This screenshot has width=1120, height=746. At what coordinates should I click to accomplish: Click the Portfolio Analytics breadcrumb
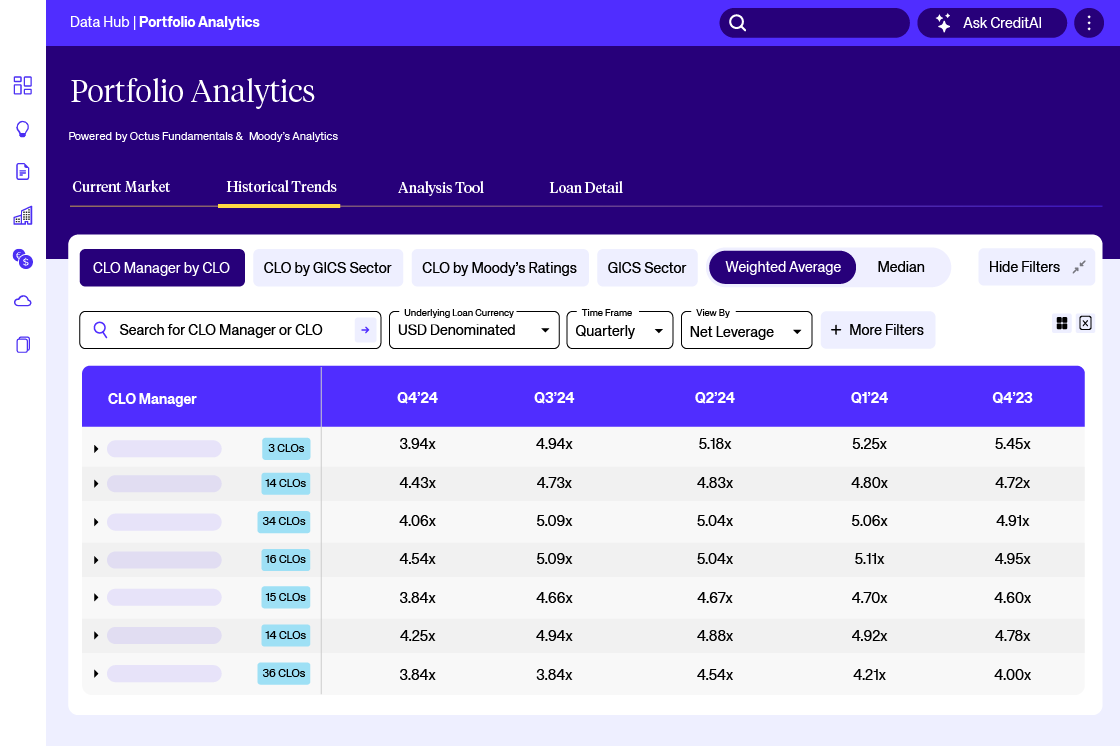pyautogui.click(x=199, y=22)
